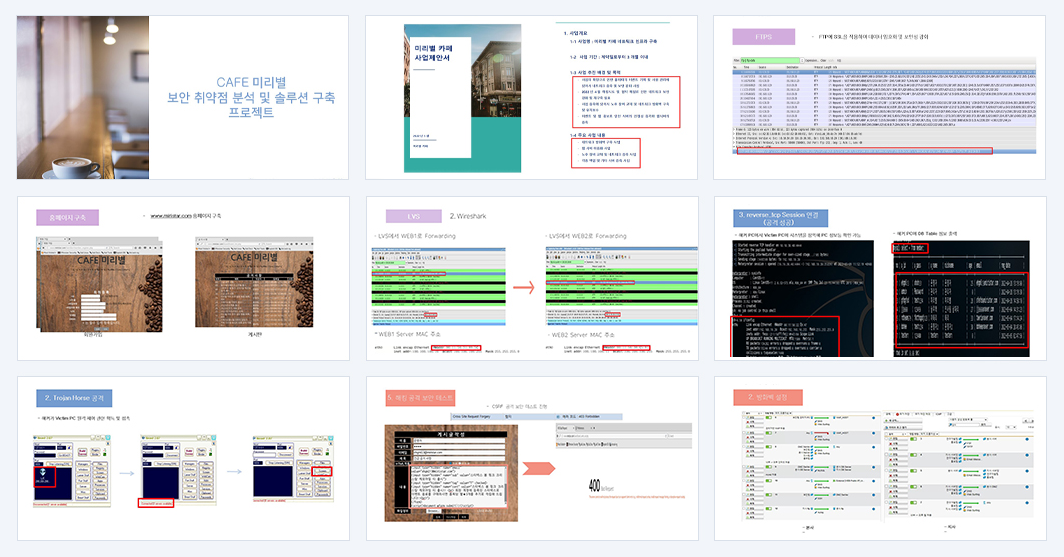Viewport: 1064px width, 557px height.
Task: Select the 회원가입 homepage screenshot
Action: [99, 284]
